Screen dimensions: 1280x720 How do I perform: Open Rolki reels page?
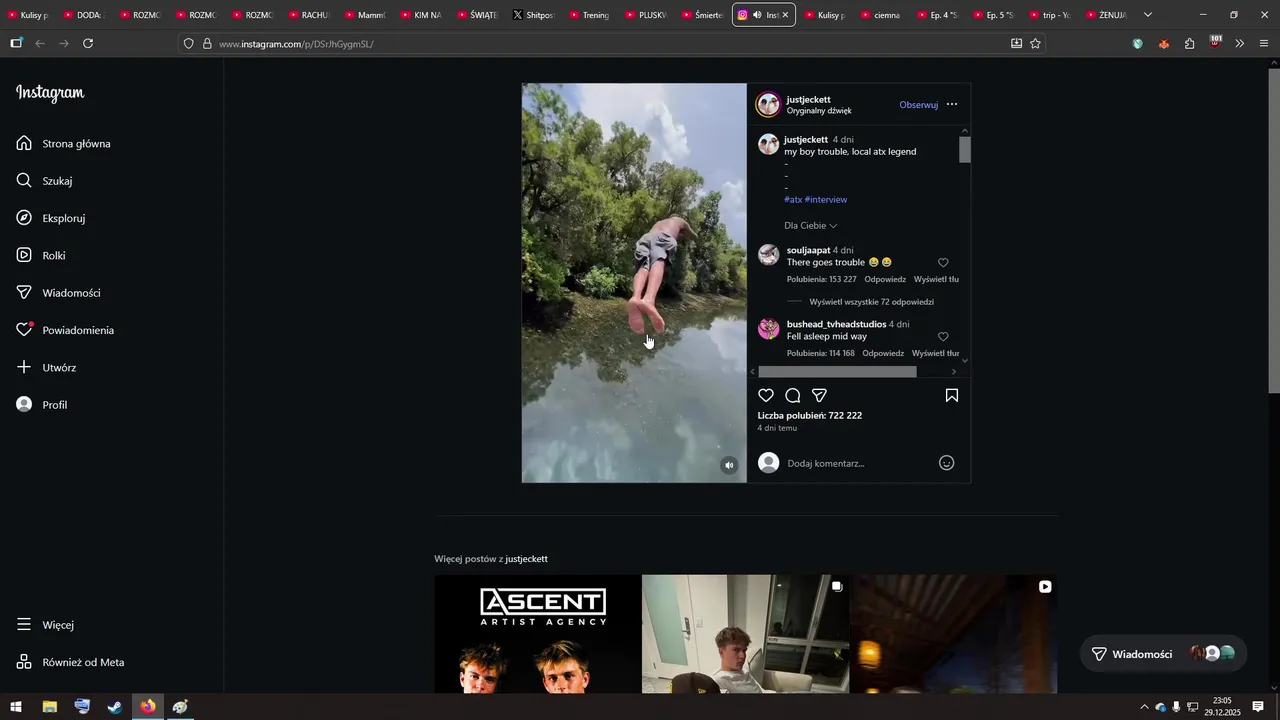tap(41, 256)
